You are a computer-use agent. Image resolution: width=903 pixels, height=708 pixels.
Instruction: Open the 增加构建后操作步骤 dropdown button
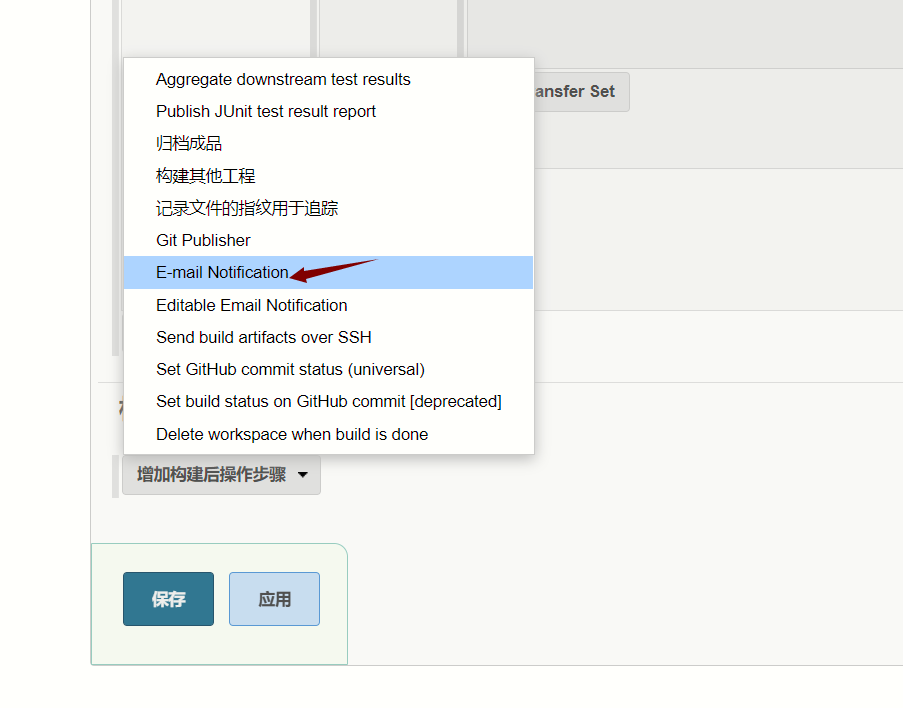(221, 475)
